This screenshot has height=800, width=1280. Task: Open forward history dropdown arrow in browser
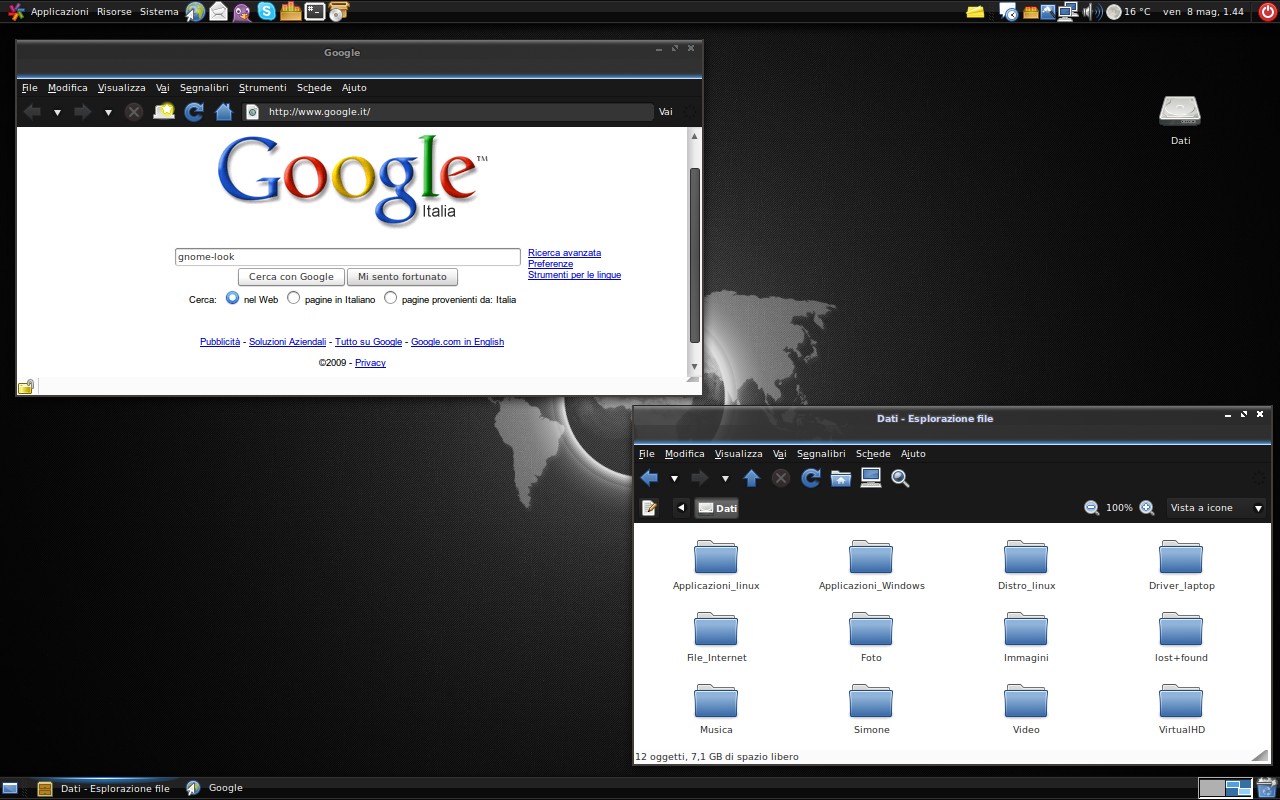(108, 113)
